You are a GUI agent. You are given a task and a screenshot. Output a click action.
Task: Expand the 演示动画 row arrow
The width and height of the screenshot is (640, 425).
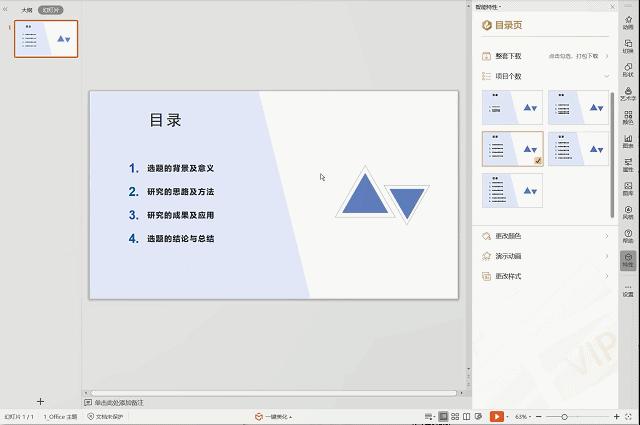pos(607,256)
